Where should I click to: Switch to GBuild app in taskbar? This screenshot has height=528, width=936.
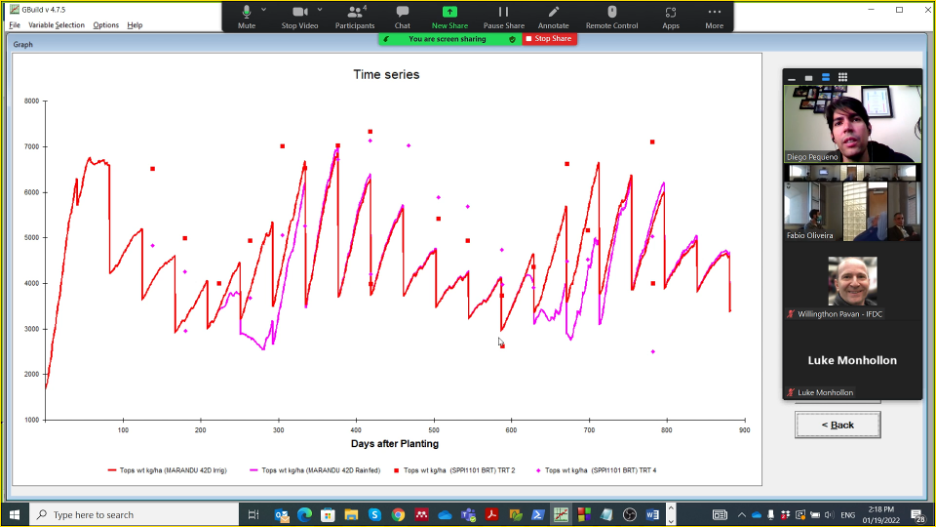tap(561, 515)
